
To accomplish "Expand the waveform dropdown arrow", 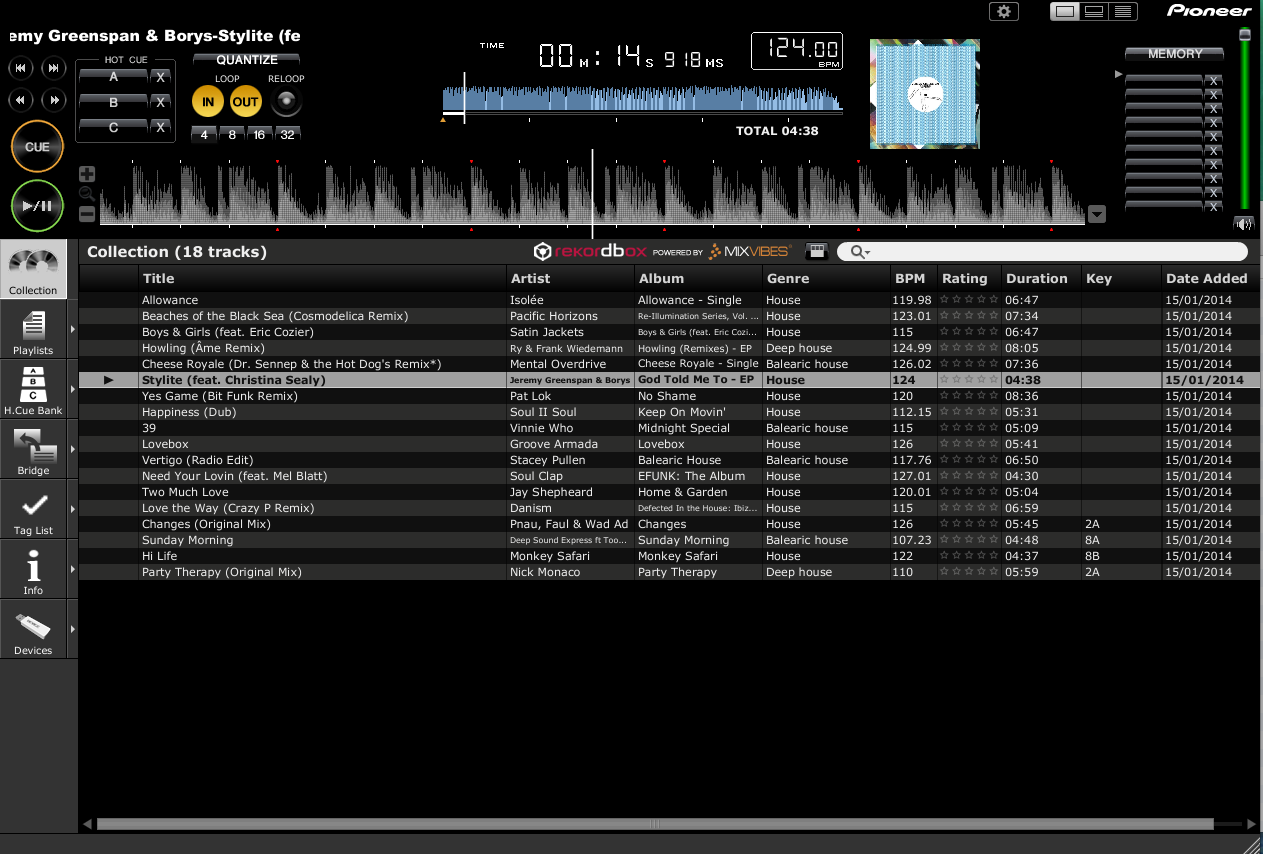I will [x=1097, y=214].
